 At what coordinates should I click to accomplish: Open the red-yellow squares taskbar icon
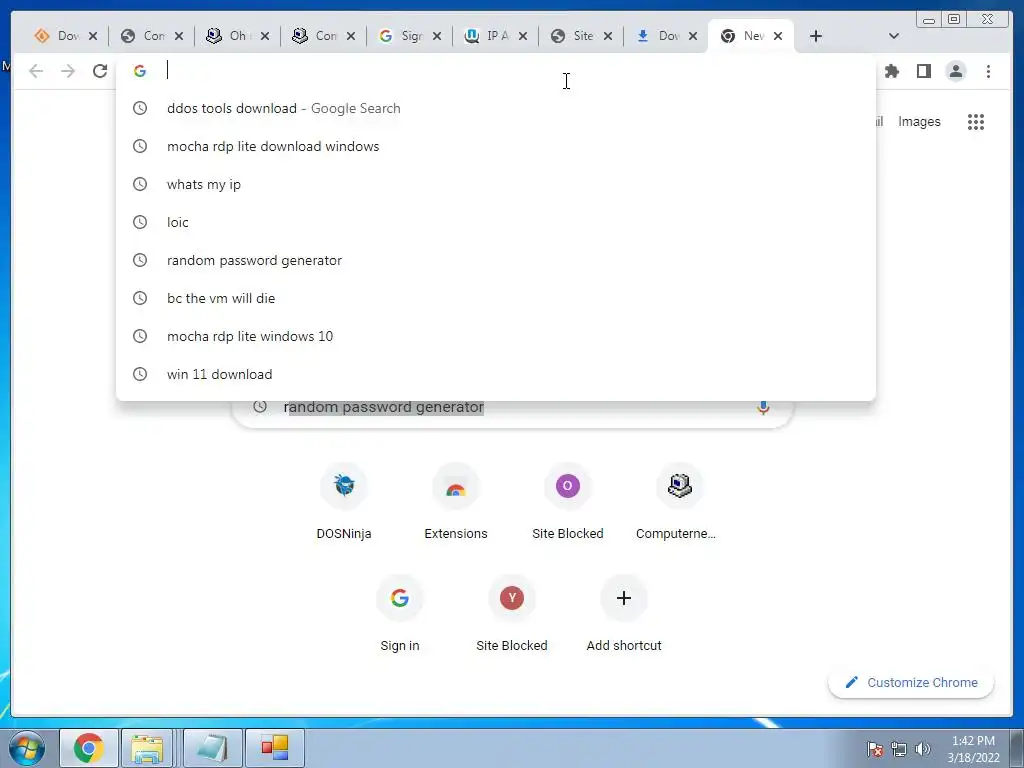[275, 748]
